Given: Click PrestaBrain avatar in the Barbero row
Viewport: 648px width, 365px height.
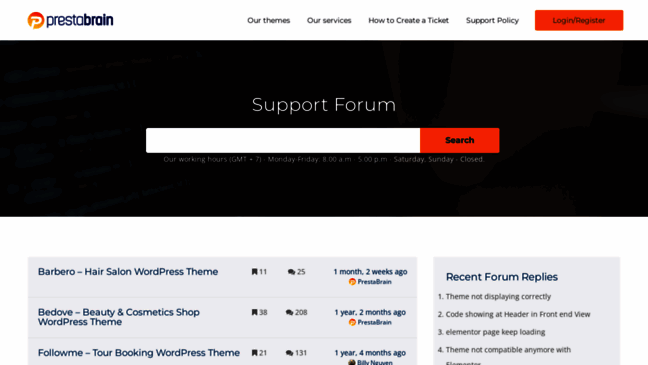Looking at the screenshot, I should coord(352,282).
